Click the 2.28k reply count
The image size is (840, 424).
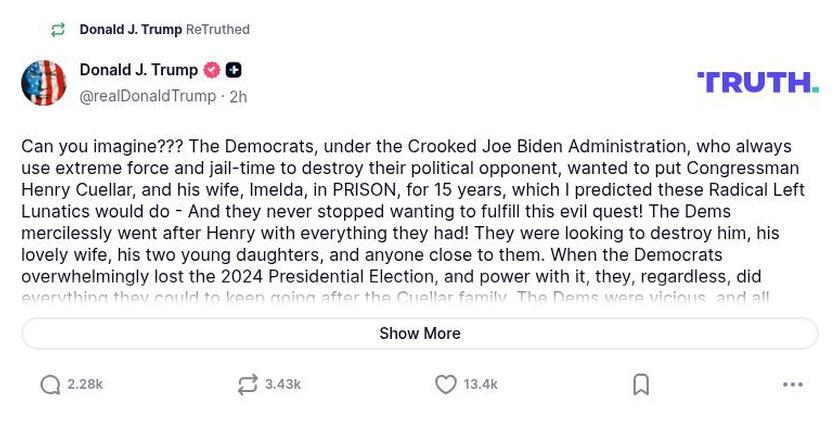click(85, 385)
